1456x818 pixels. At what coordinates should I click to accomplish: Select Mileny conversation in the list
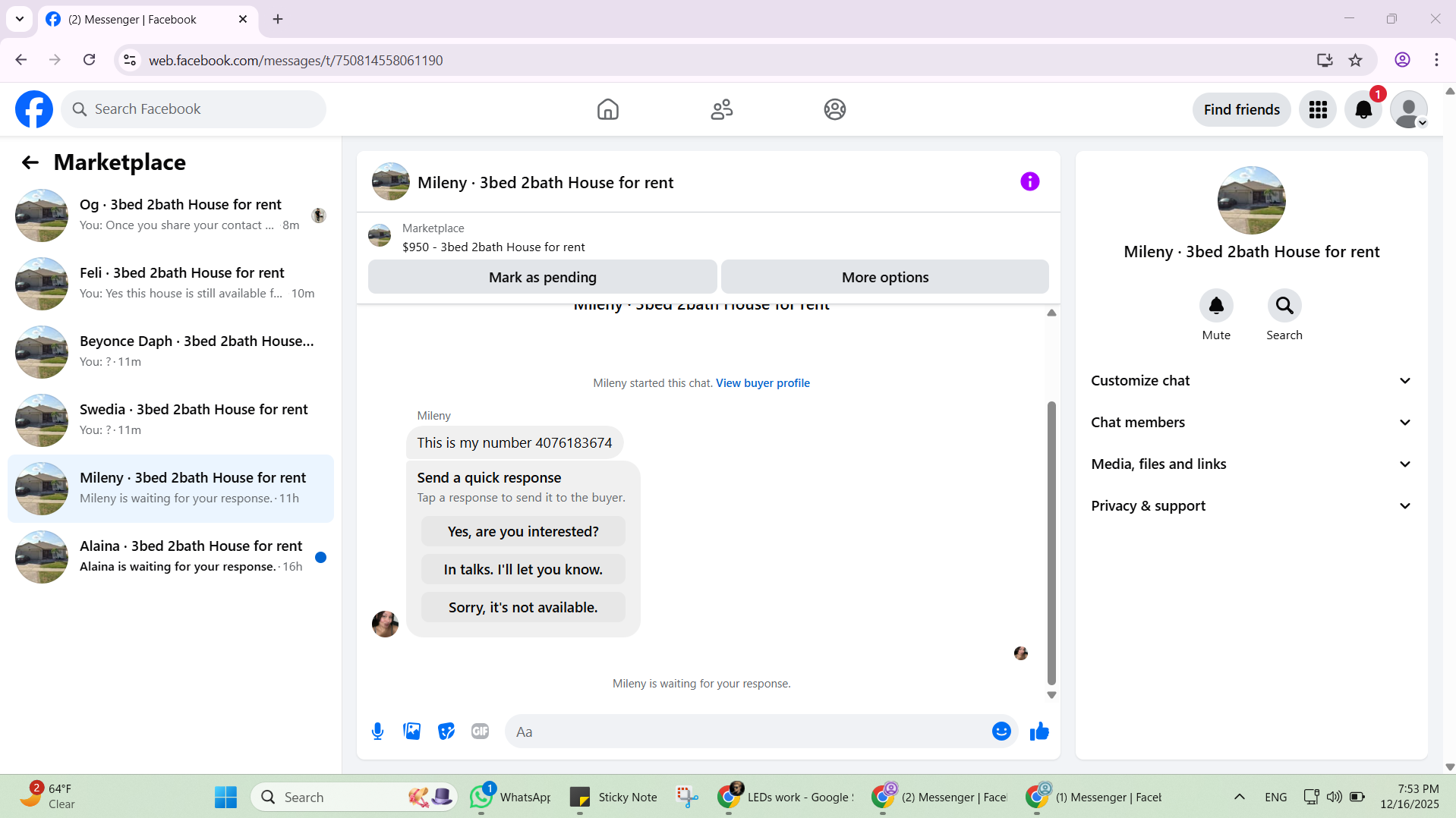coord(171,489)
